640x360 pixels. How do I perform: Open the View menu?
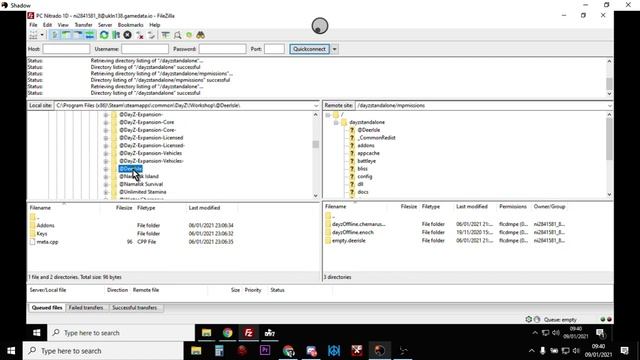click(63, 25)
